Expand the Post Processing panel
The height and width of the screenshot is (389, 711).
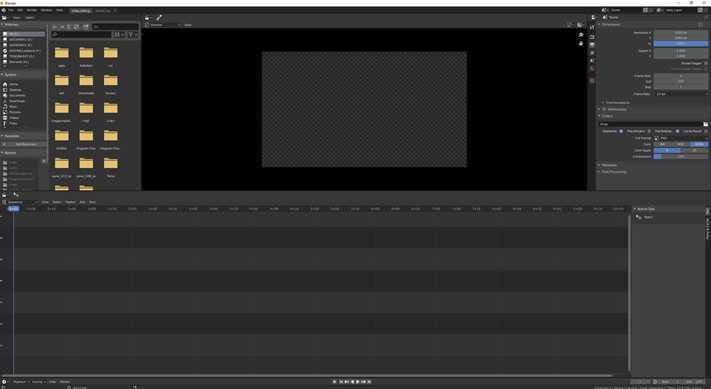point(614,172)
